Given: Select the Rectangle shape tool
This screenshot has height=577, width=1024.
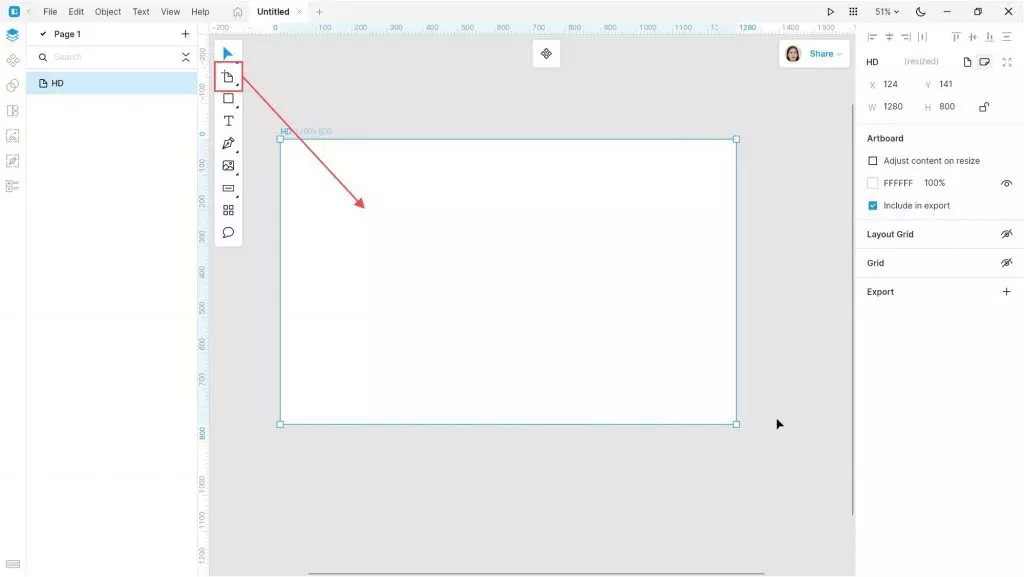Looking at the screenshot, I should click(228, 99).
